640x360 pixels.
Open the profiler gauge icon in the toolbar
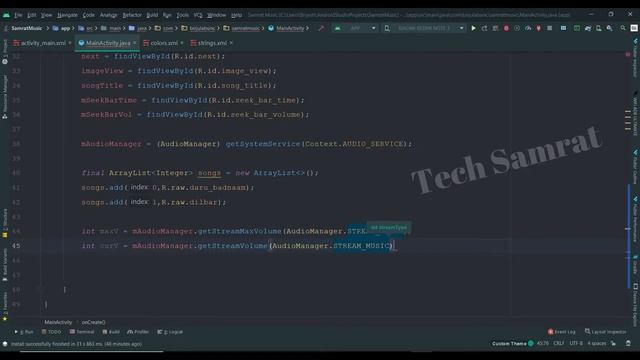(x=528, y=28)
